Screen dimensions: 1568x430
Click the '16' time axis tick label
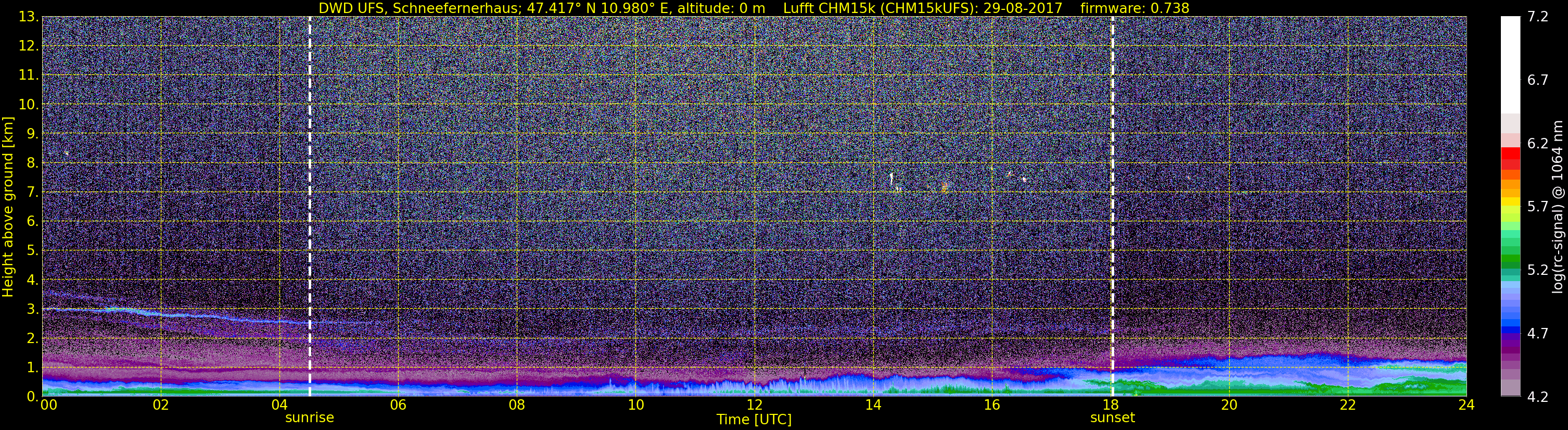[x=991, y=405]
